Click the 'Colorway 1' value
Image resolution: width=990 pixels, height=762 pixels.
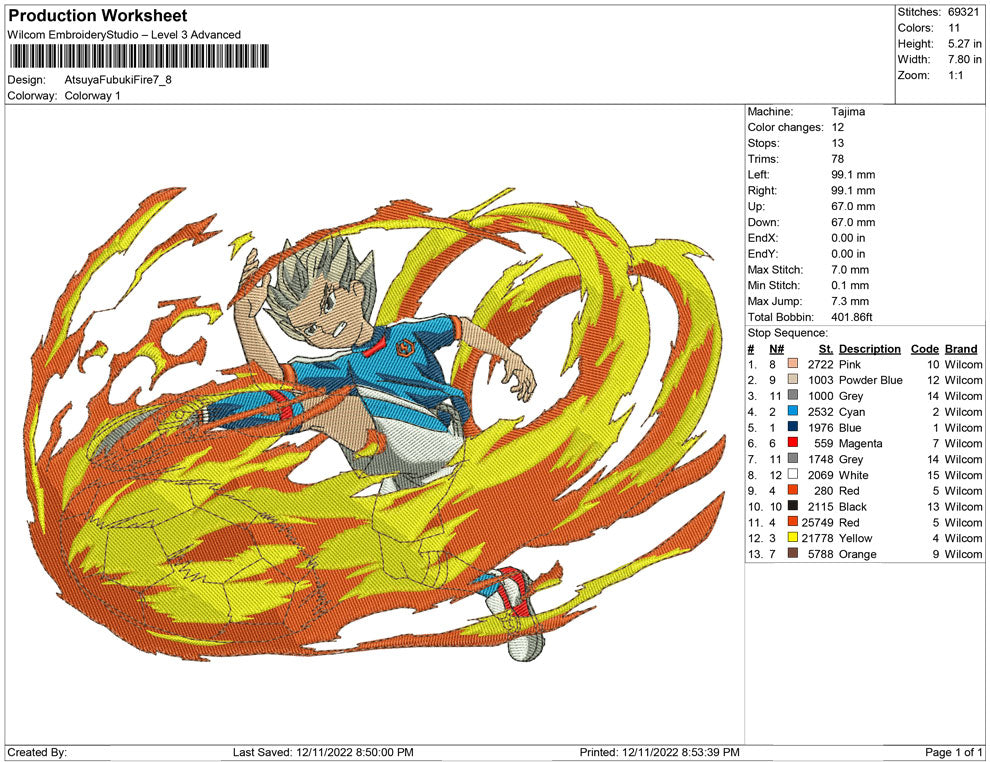(92, 95)
